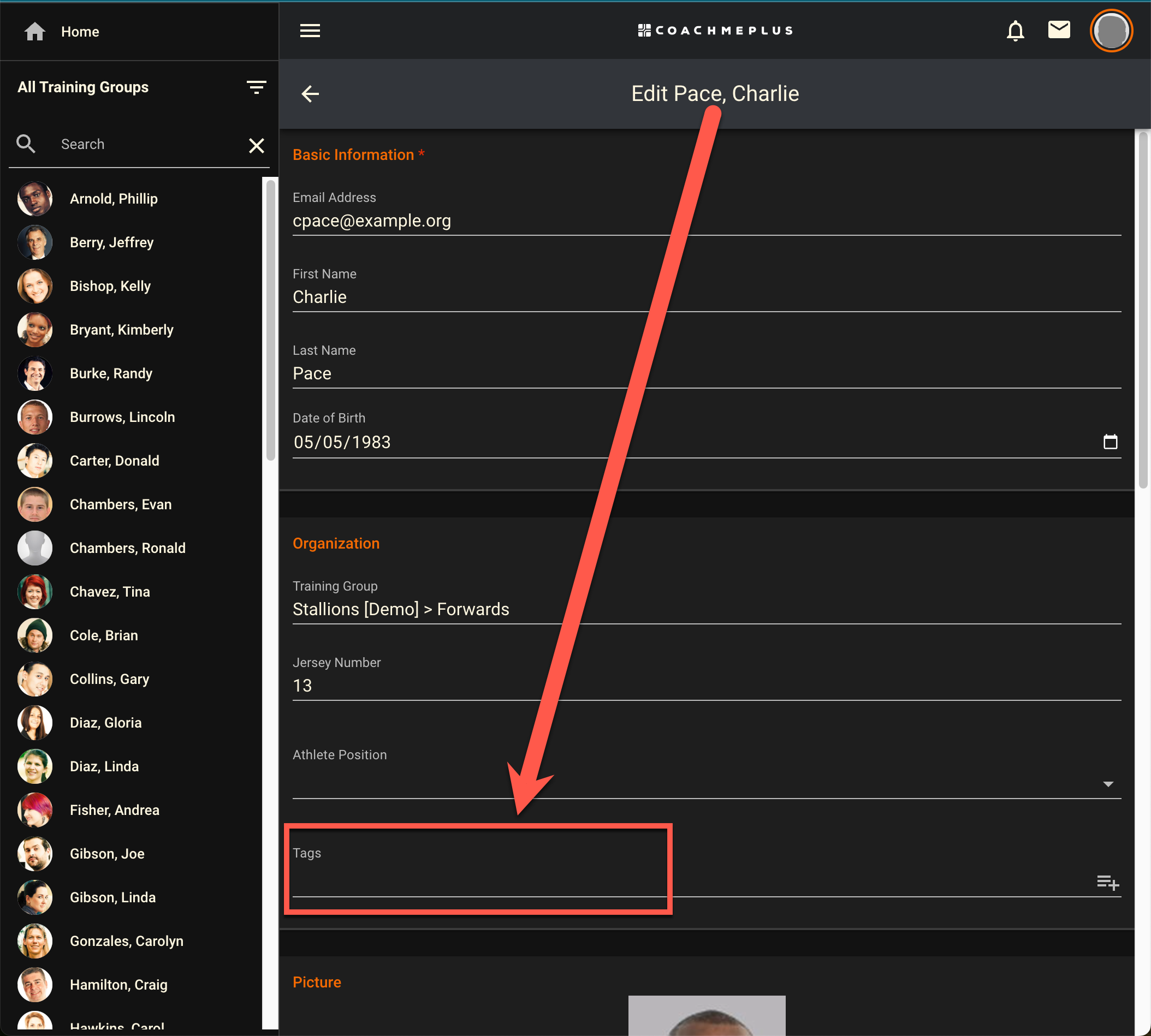Click the add tags list icon
This screenshot has height=1036, width=1151.
pos(1108,882)
